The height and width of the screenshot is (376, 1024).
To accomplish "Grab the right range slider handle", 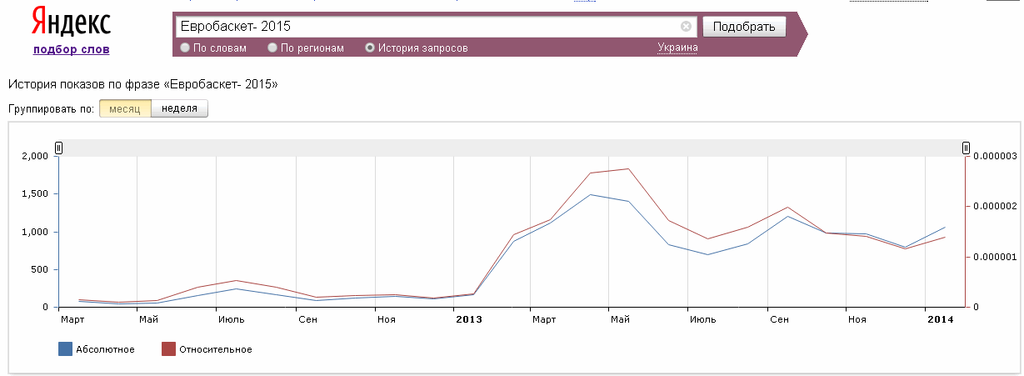I will pos(966,148).
